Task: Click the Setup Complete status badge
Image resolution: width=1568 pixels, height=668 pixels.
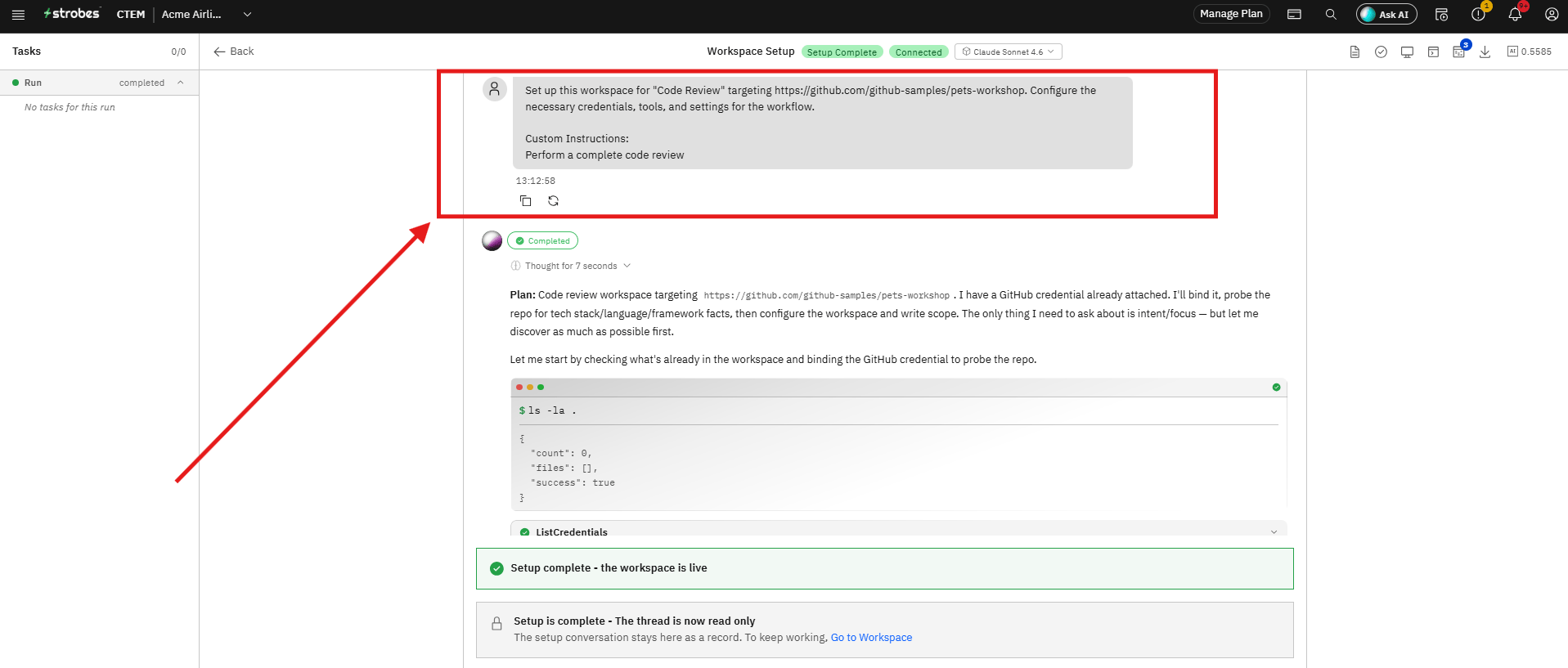Action: click(842, 52)
